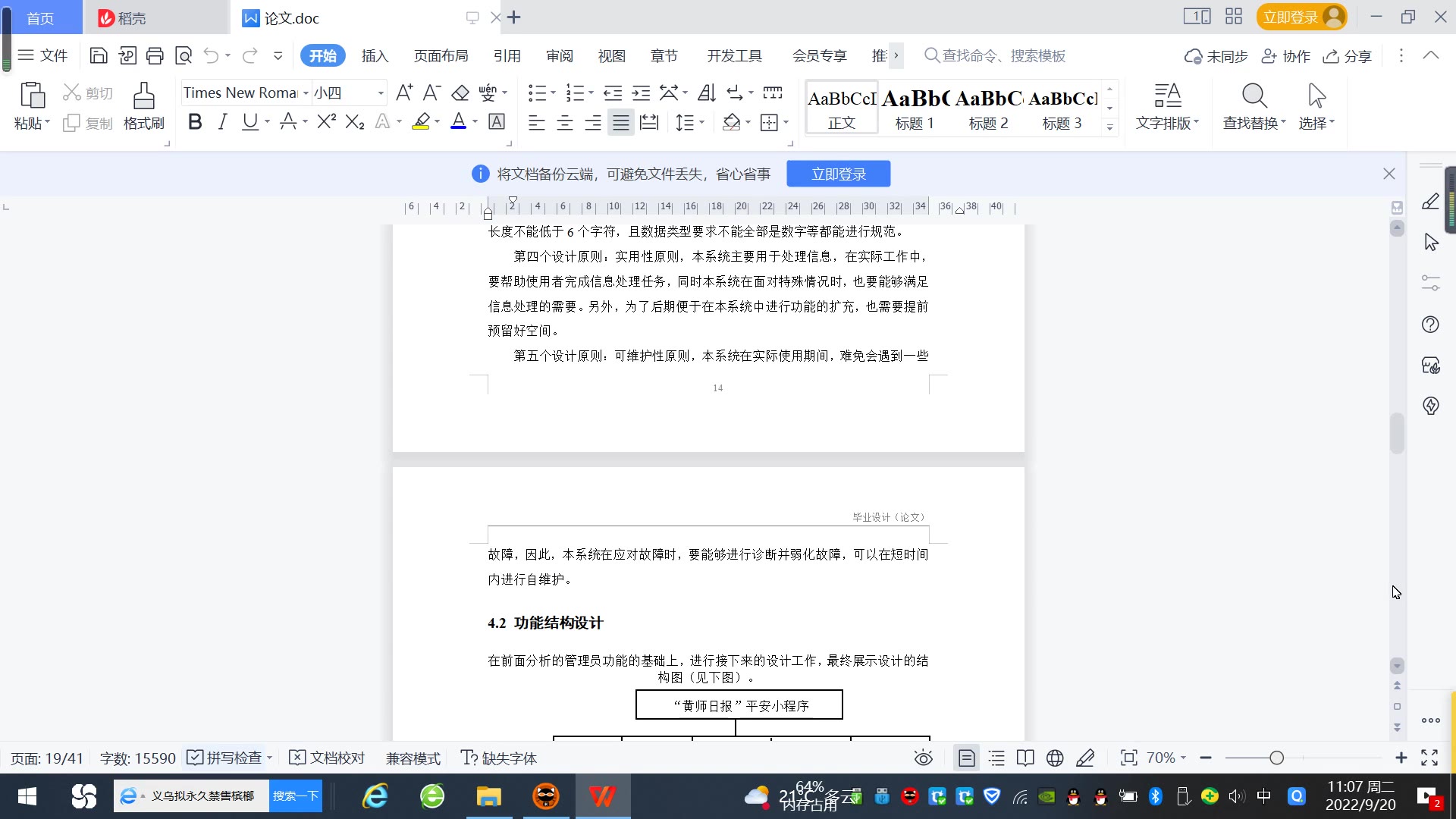The image size is (1456, 819).
Task: Expand the font size 小四 dropdown
Action: pyautogui.click(x=380, y=93)
